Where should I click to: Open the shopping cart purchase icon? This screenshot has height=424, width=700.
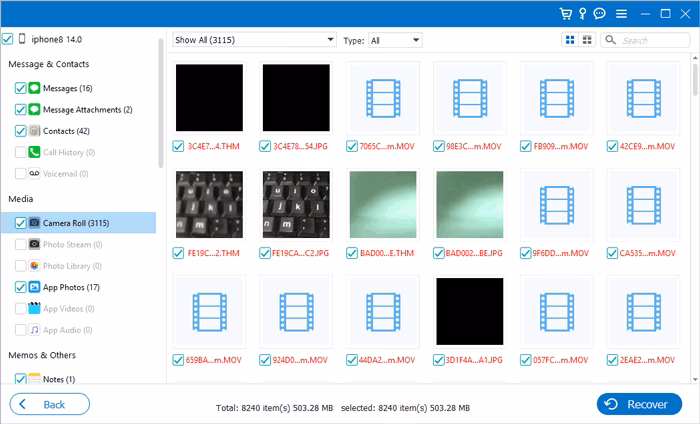tap(565, 13)
